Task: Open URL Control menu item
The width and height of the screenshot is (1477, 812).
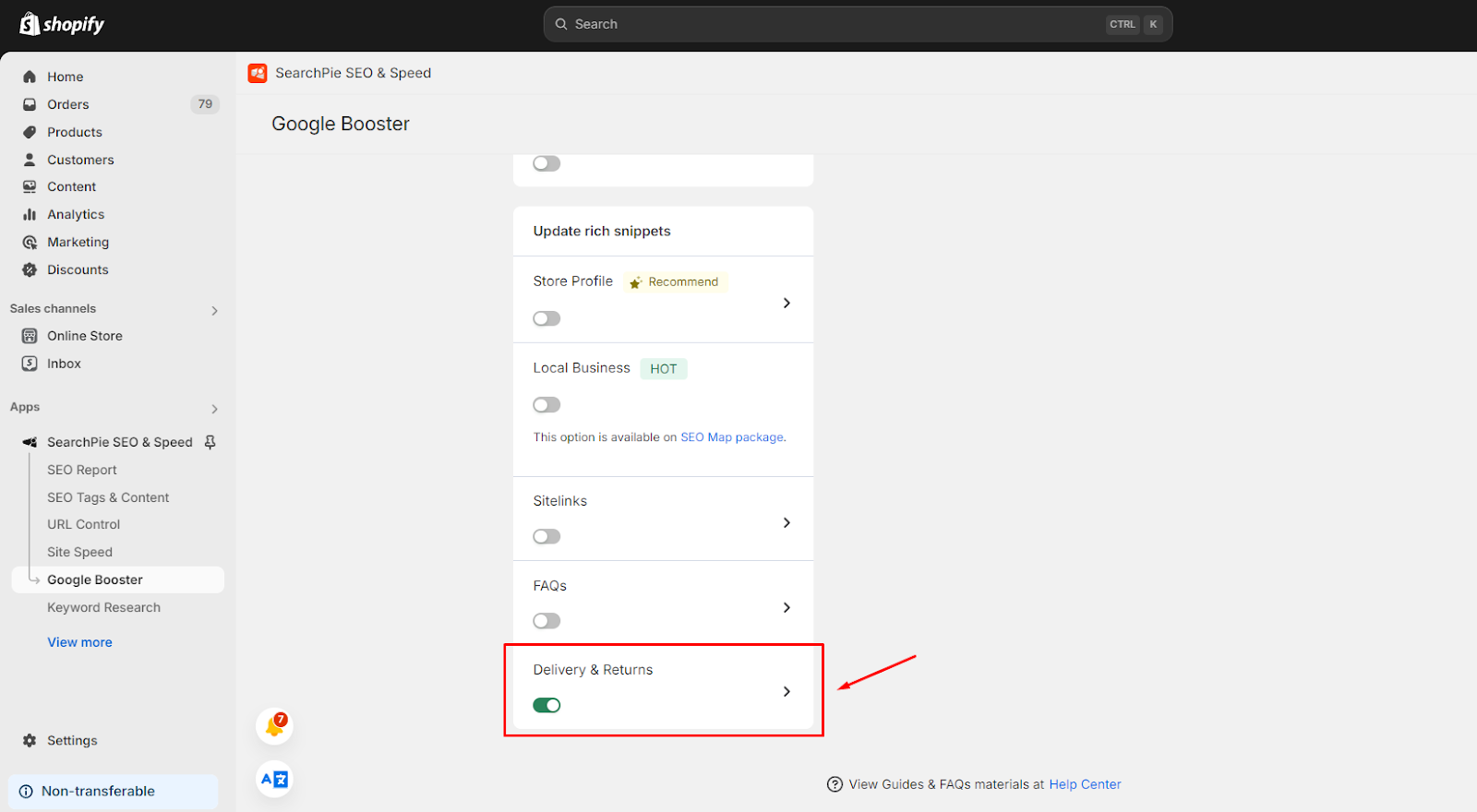Action: (x=84, y=524)
